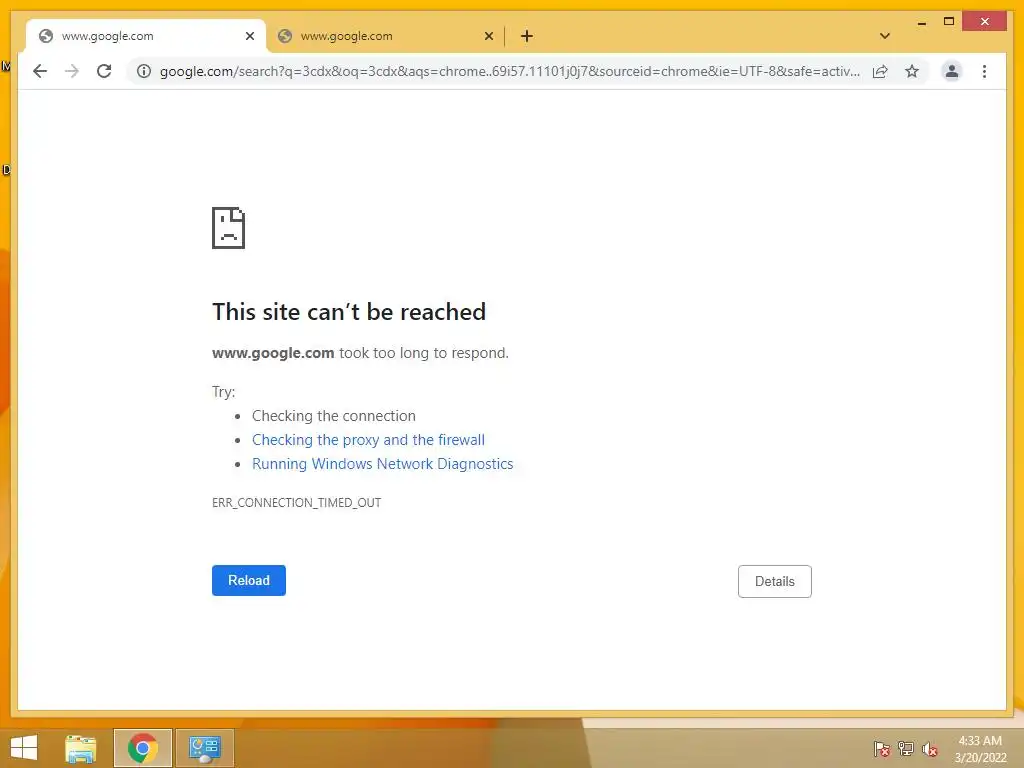Open the Windows Start button
The image size is (1024, 768).
click(24, 748)
